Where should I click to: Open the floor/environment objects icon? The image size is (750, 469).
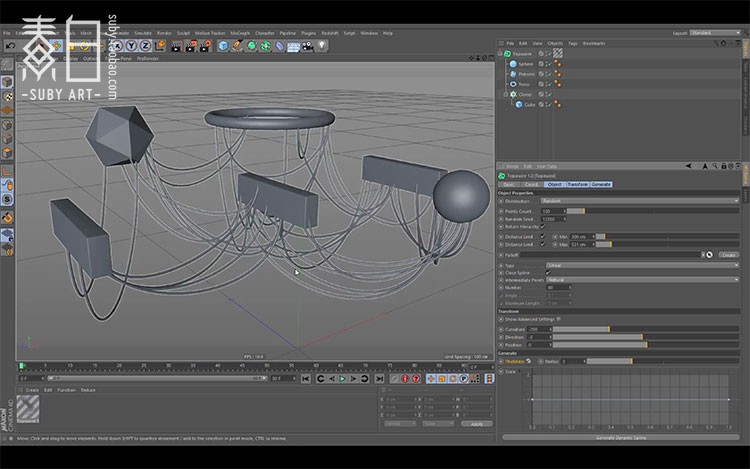[293, 46]
